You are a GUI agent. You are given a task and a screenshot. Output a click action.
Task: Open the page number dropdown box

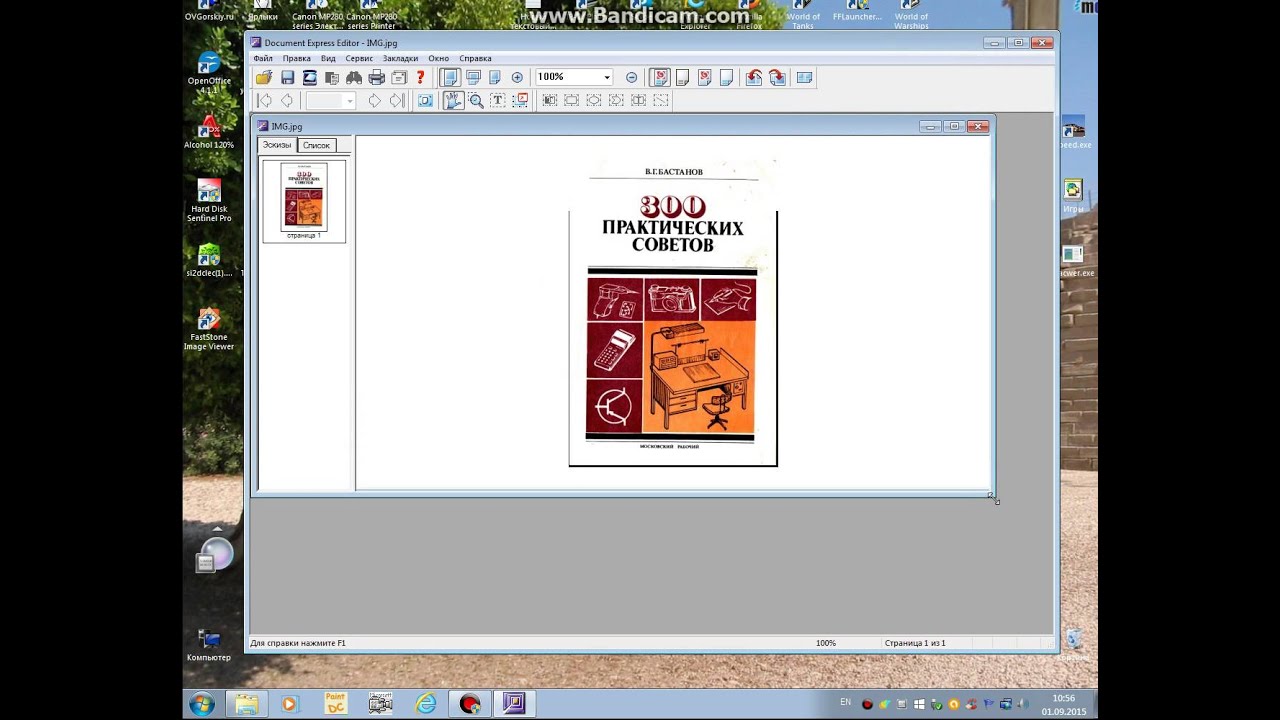click(330, 100)
